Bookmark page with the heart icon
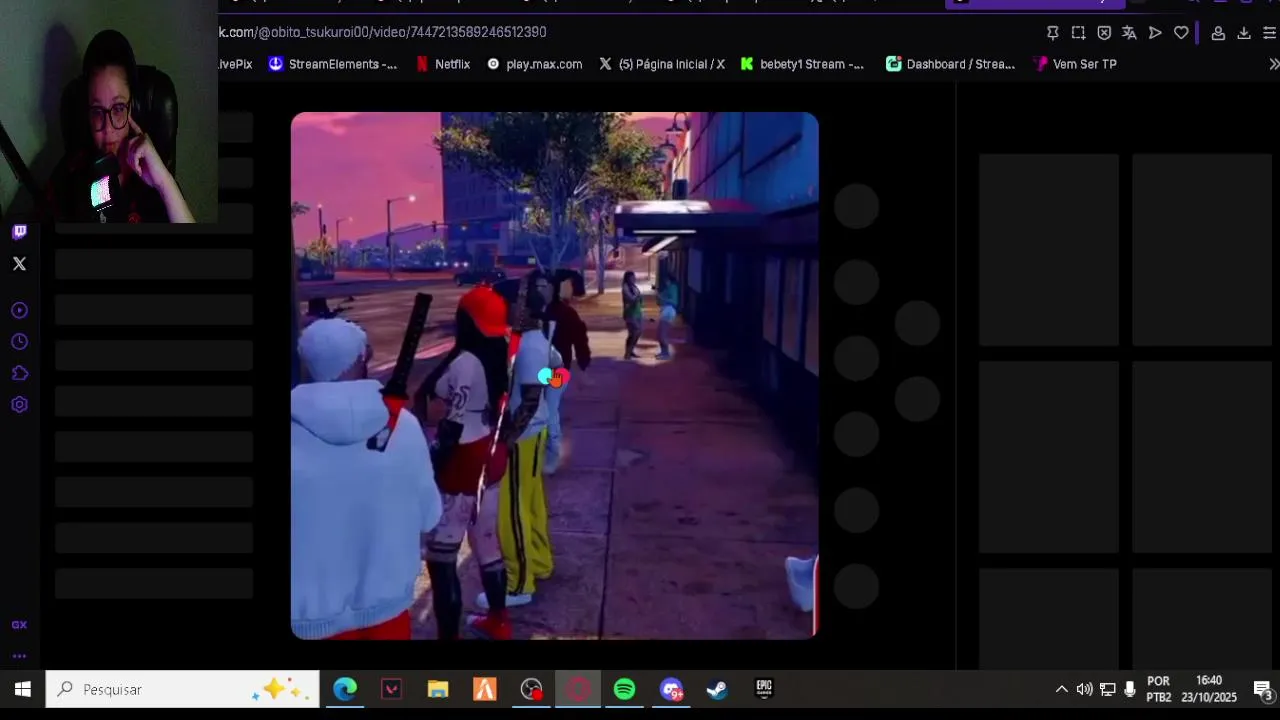The image size is (1280, 720). 1181,33
